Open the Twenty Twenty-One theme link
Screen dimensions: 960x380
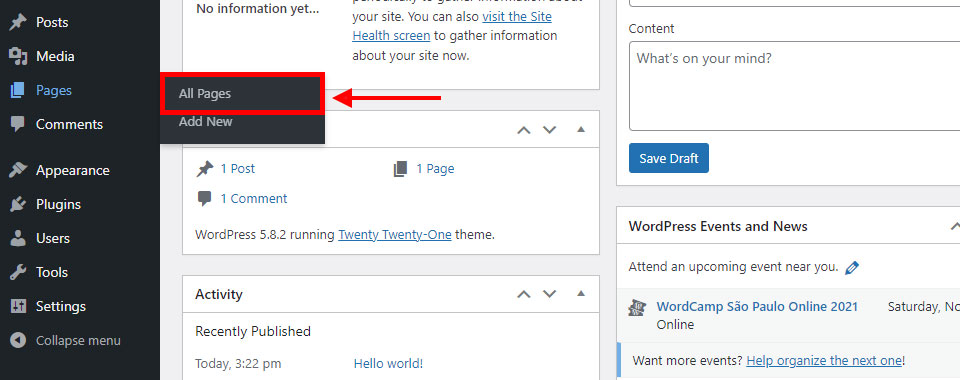pyautogui.click(x=395, y=234)
